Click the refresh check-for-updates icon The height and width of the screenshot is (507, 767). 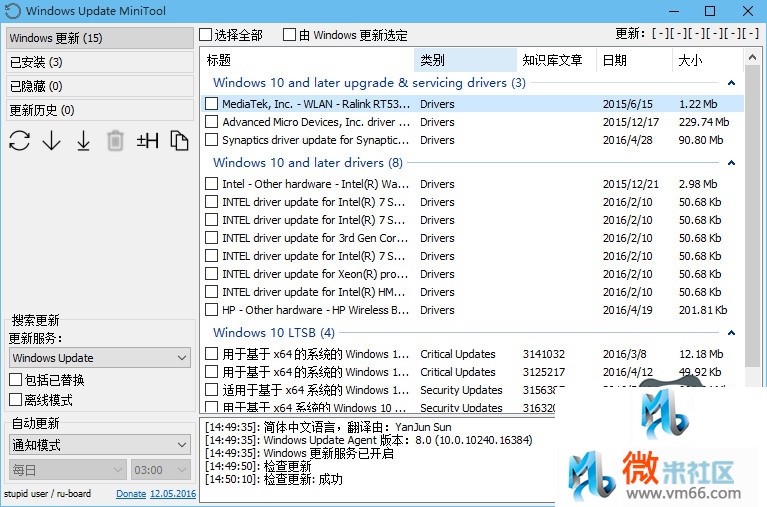click(x=20, y=141)
